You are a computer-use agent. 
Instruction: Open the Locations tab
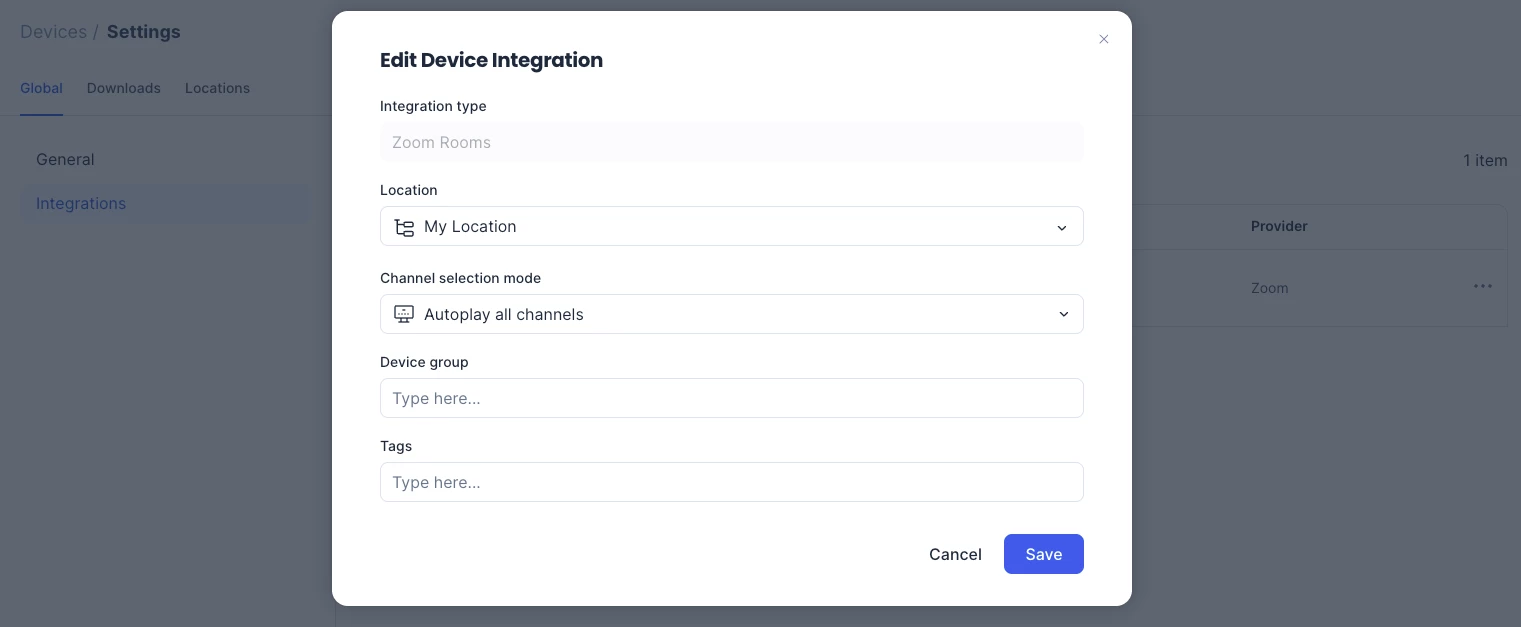click(217, 88)
